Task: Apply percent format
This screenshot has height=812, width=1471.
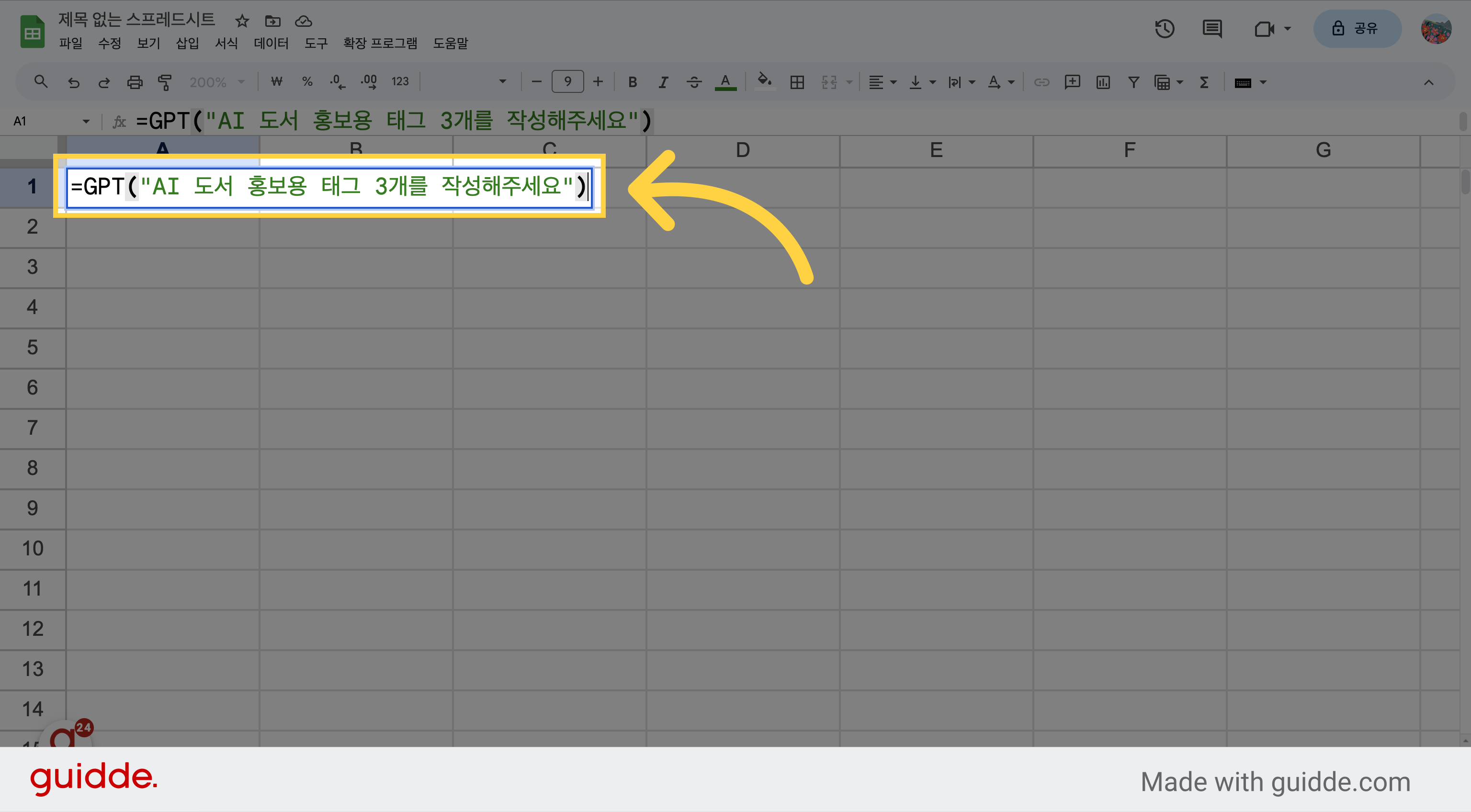Action: point(307,82)
